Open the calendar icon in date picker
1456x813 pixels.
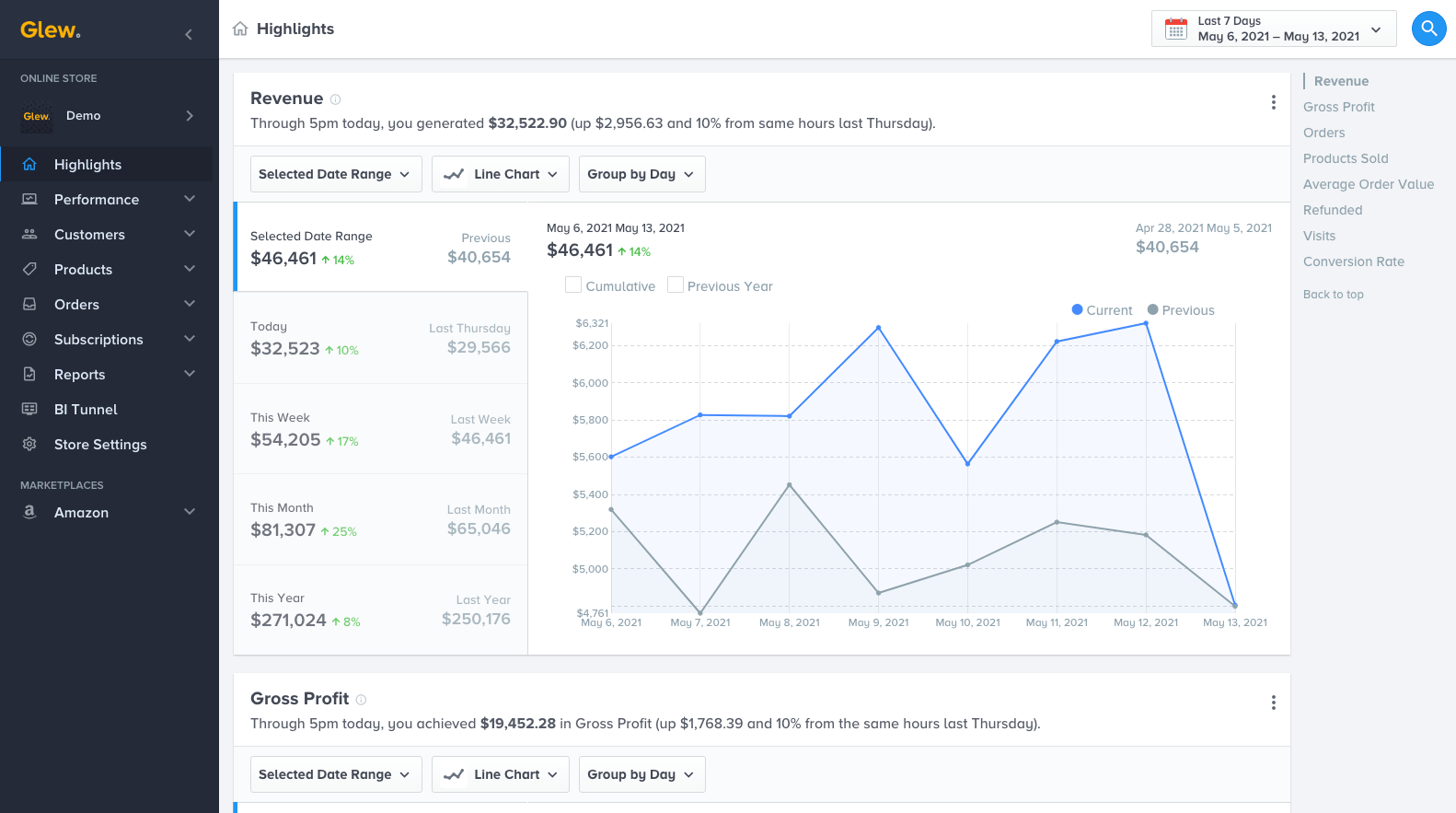coord(1176,29)
